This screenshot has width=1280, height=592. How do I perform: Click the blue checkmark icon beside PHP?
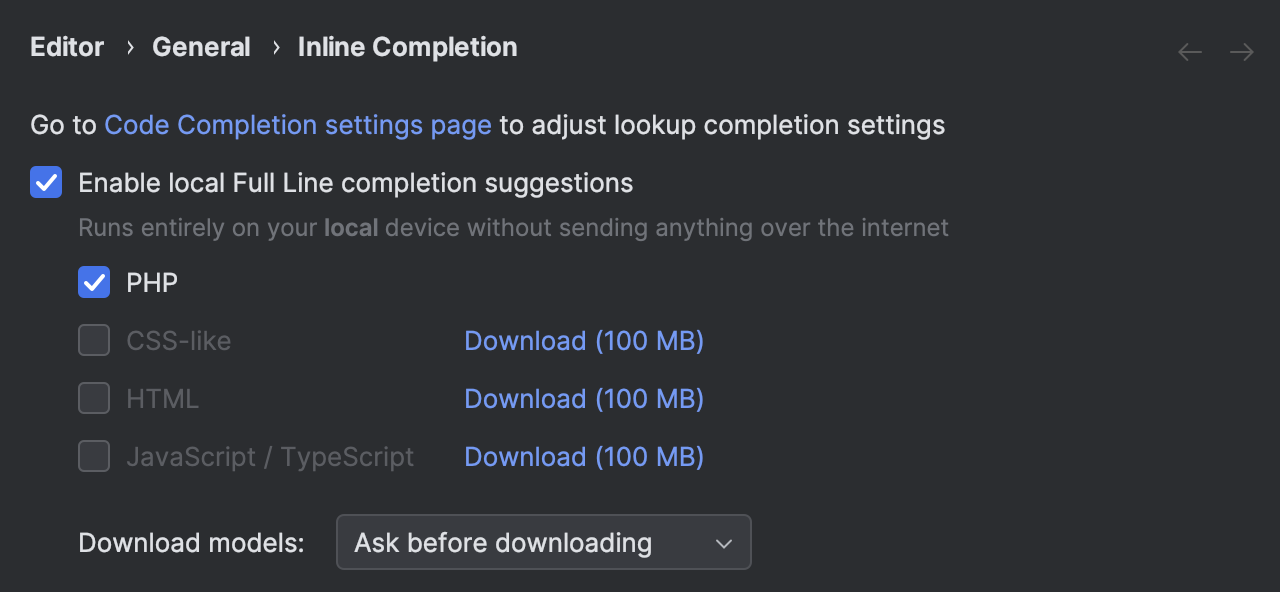click(x=93, y=282)
